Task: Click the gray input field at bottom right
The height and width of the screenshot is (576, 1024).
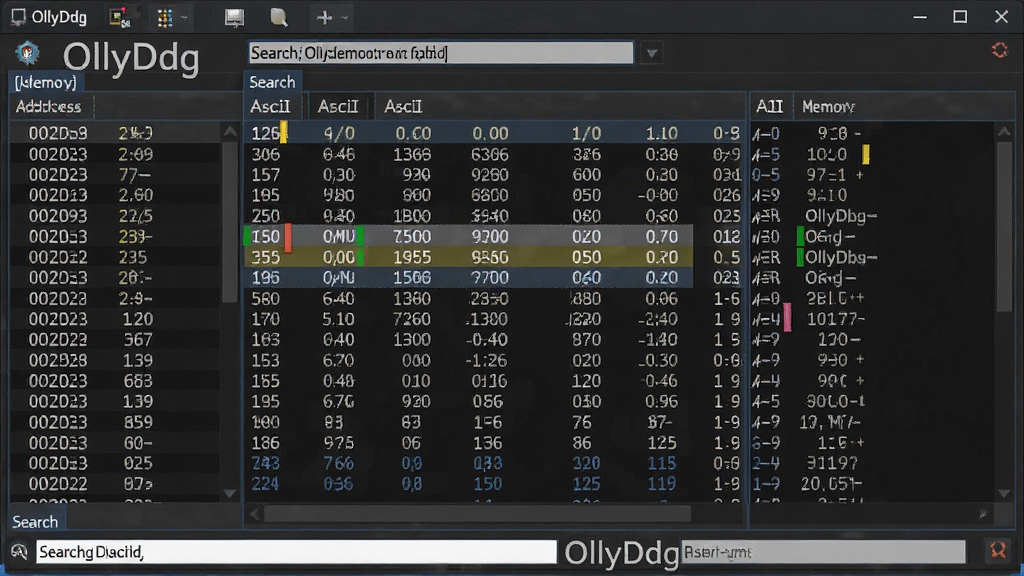Action: 823,552
